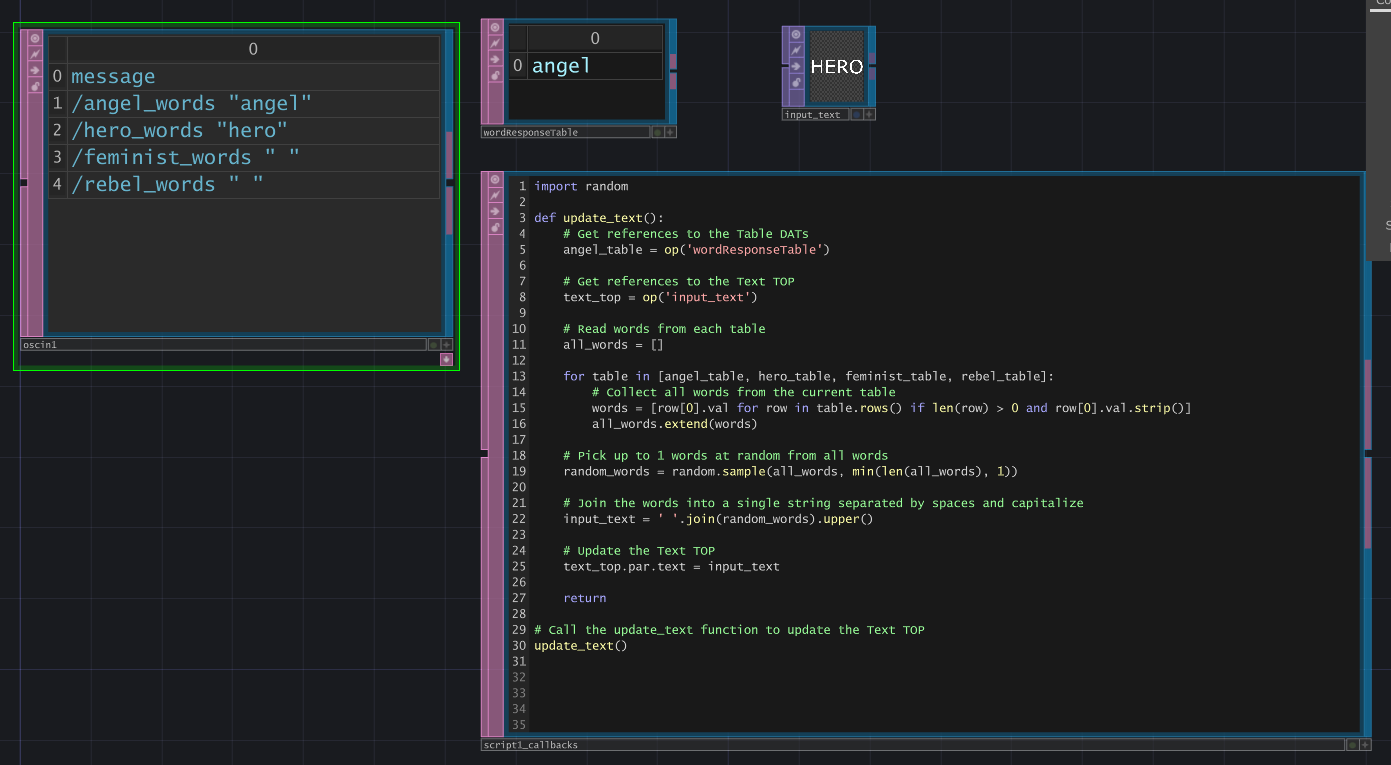Click the lock flag on input_text node
Screen dimensions: 1391x765
point(796,83)
